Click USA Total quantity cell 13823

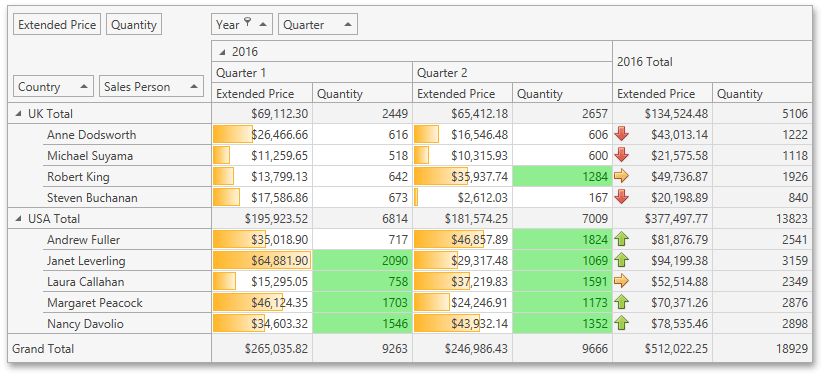[x=762, y=218]
